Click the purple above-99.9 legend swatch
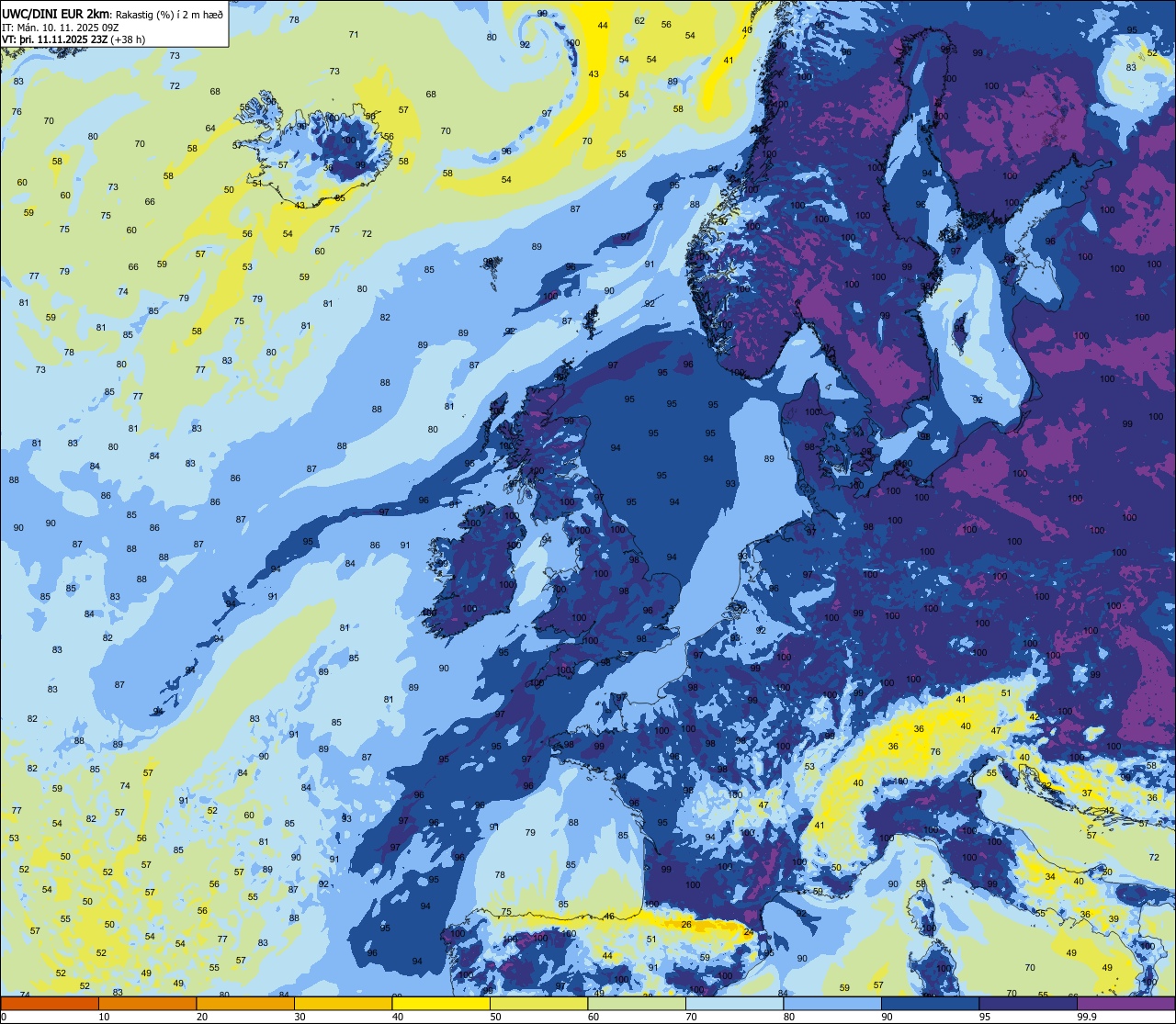This screenshot has width=1176, height=1024. [1125, 1004]
